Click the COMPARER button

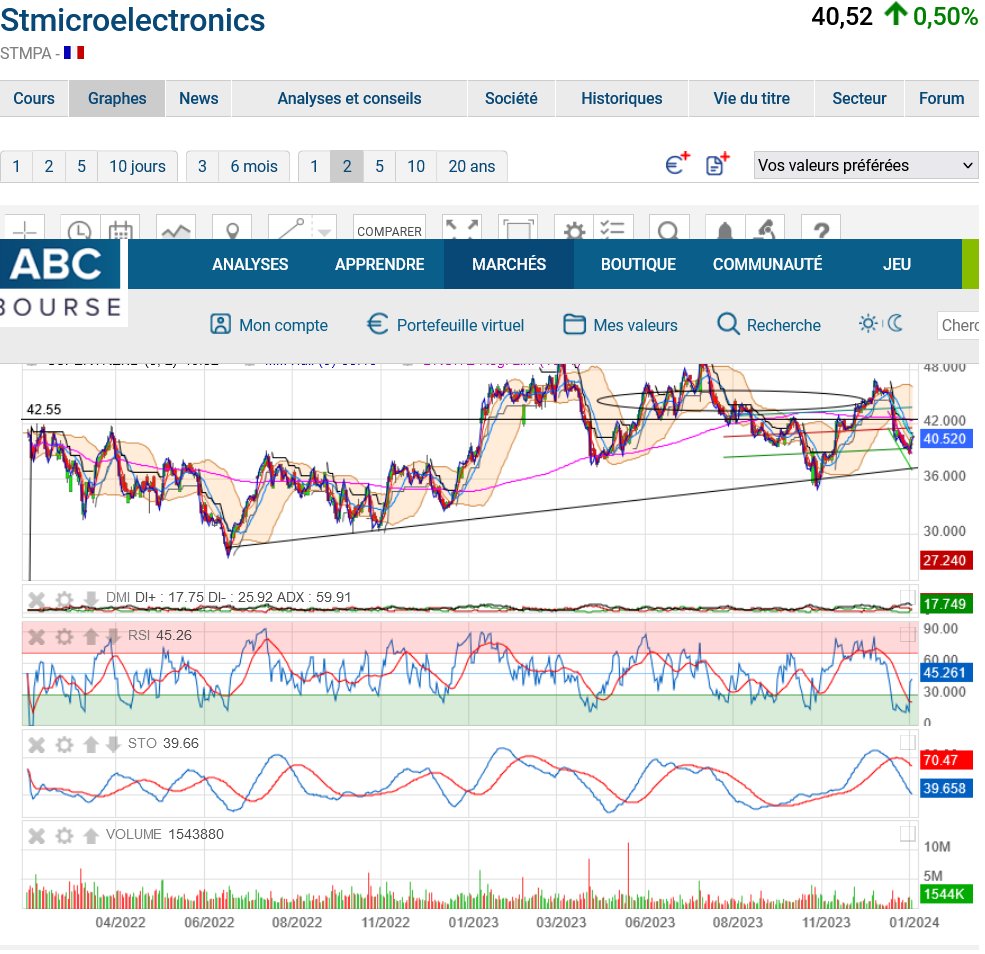click(389, 230)
